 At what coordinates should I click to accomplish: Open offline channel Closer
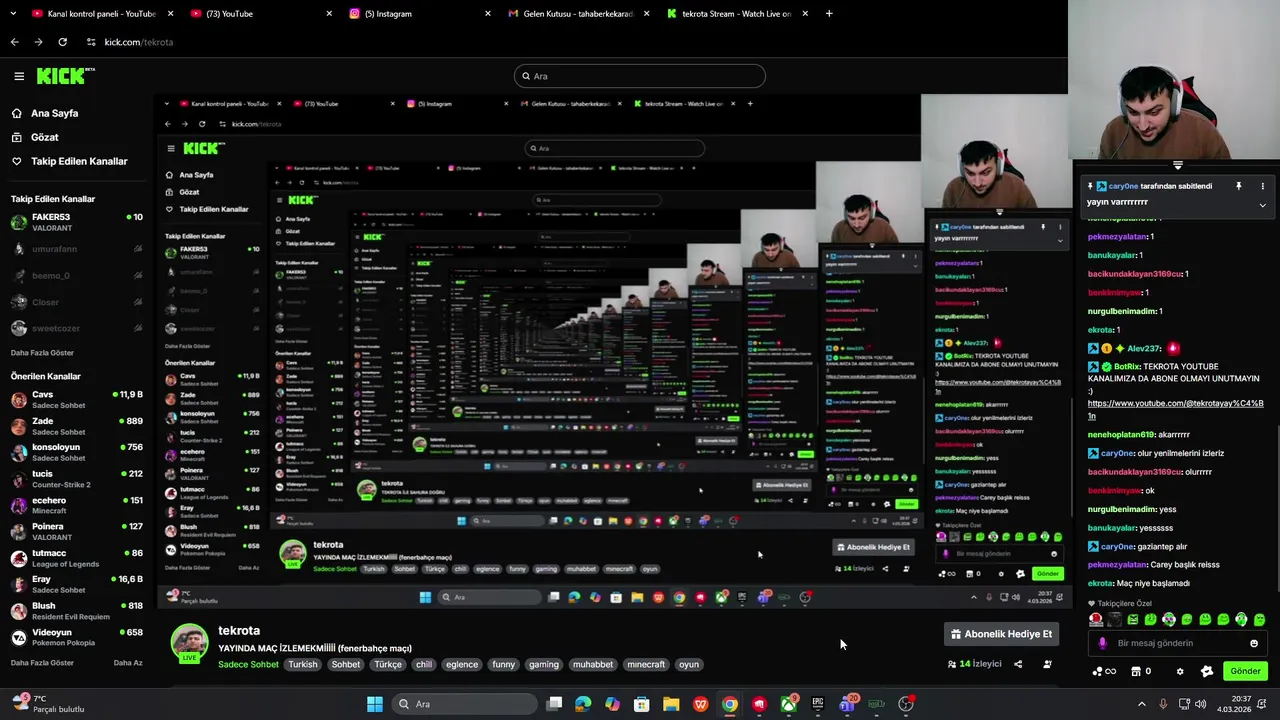(76, 302)
